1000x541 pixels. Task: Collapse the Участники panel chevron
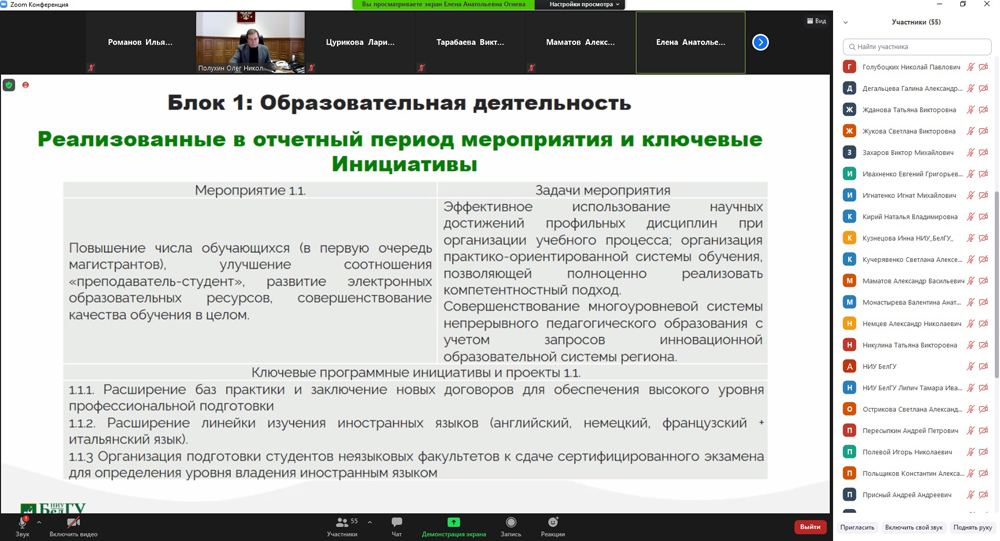(x=846, y=22)
